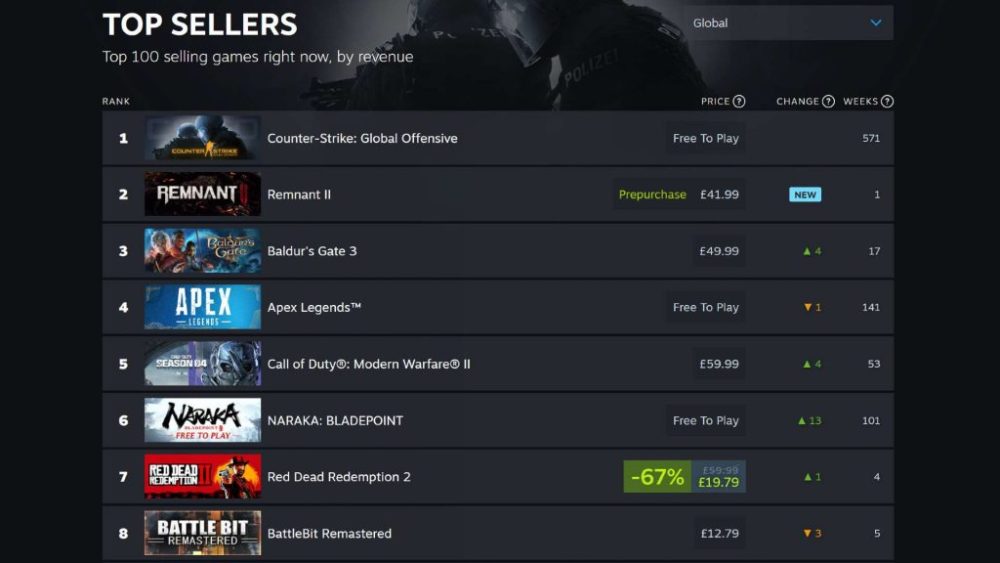1000x563 pixels.
Task: Click the Red Dead Redemption 2 title text
Action: (x=339, y=477)
